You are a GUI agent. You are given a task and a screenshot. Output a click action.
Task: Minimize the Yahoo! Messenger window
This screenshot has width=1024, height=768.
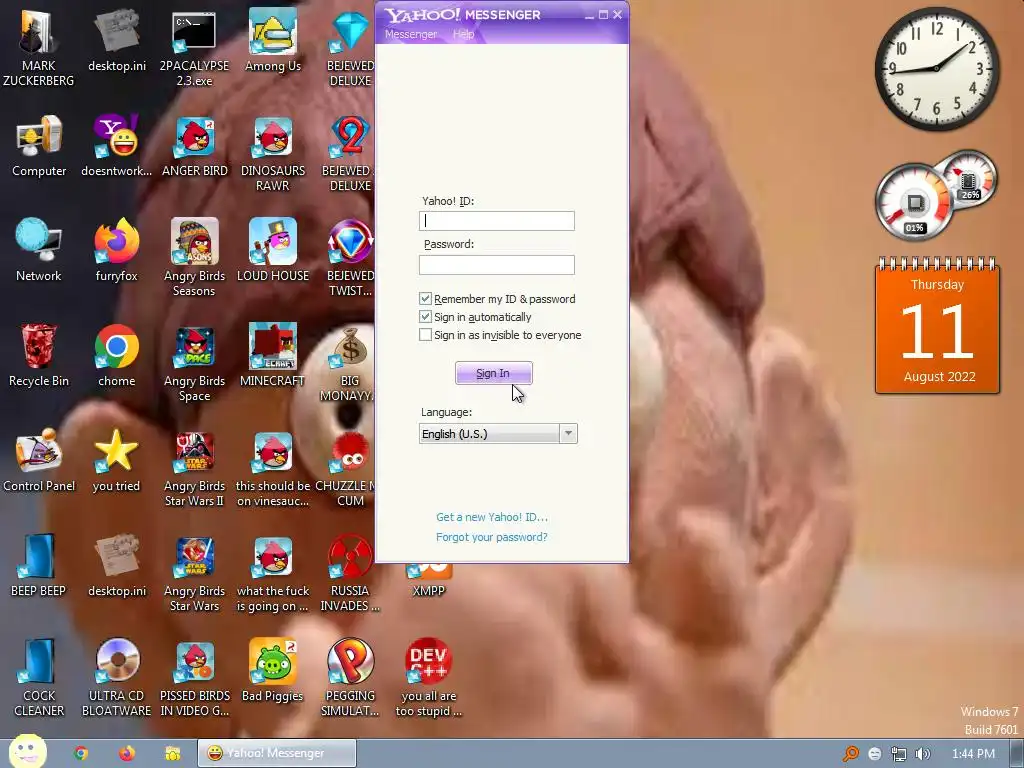(x=589, y=15)
